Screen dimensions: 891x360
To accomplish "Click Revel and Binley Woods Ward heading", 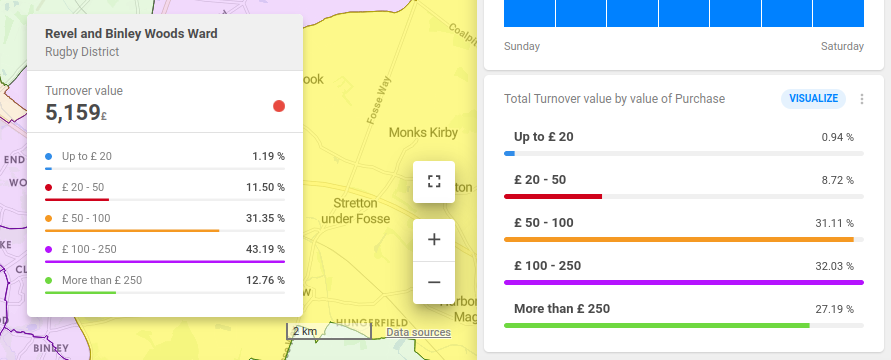I will click(x=131, y=34).
